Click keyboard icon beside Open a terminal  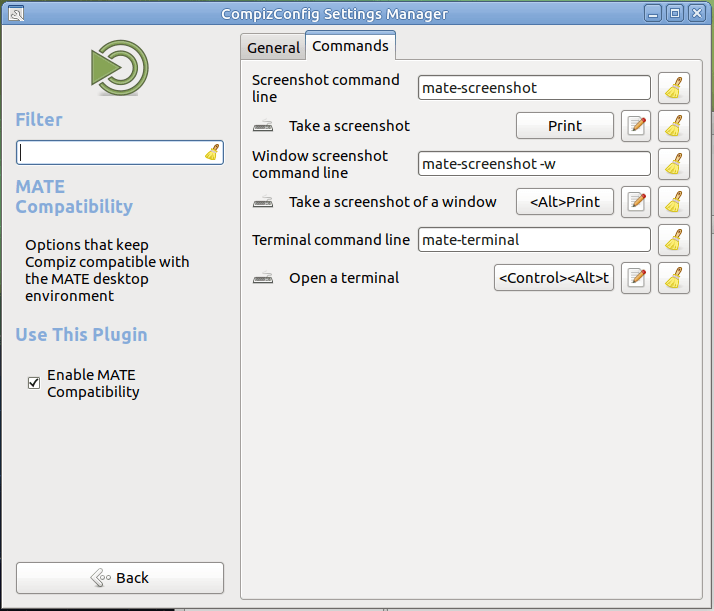263,278
